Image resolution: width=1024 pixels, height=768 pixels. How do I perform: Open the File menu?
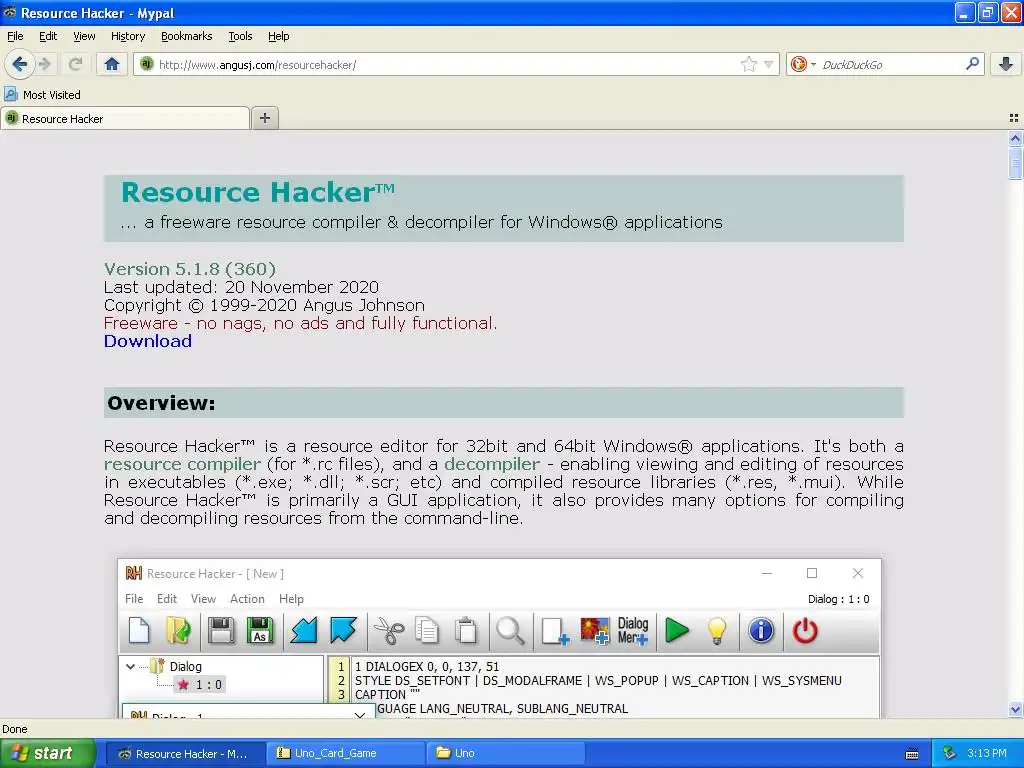pyautogui.click(x=15, y=36)
